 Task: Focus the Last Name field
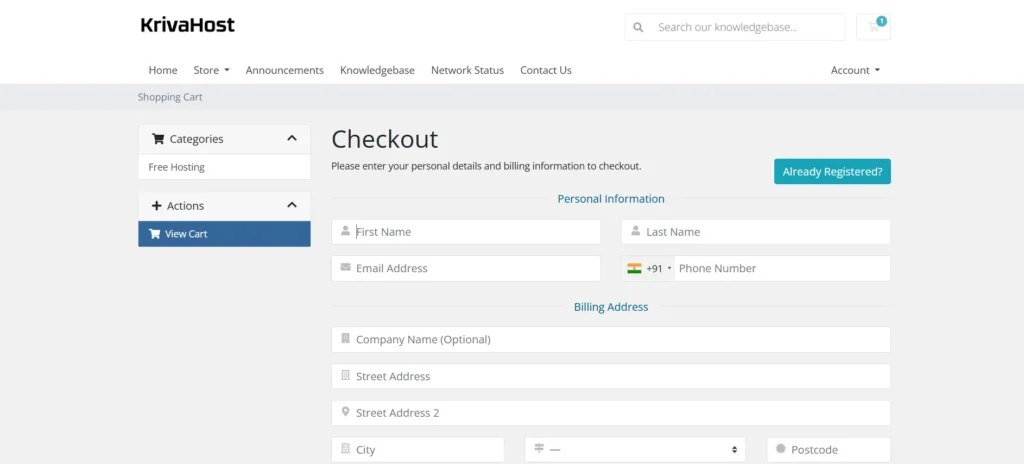point(756,231)
